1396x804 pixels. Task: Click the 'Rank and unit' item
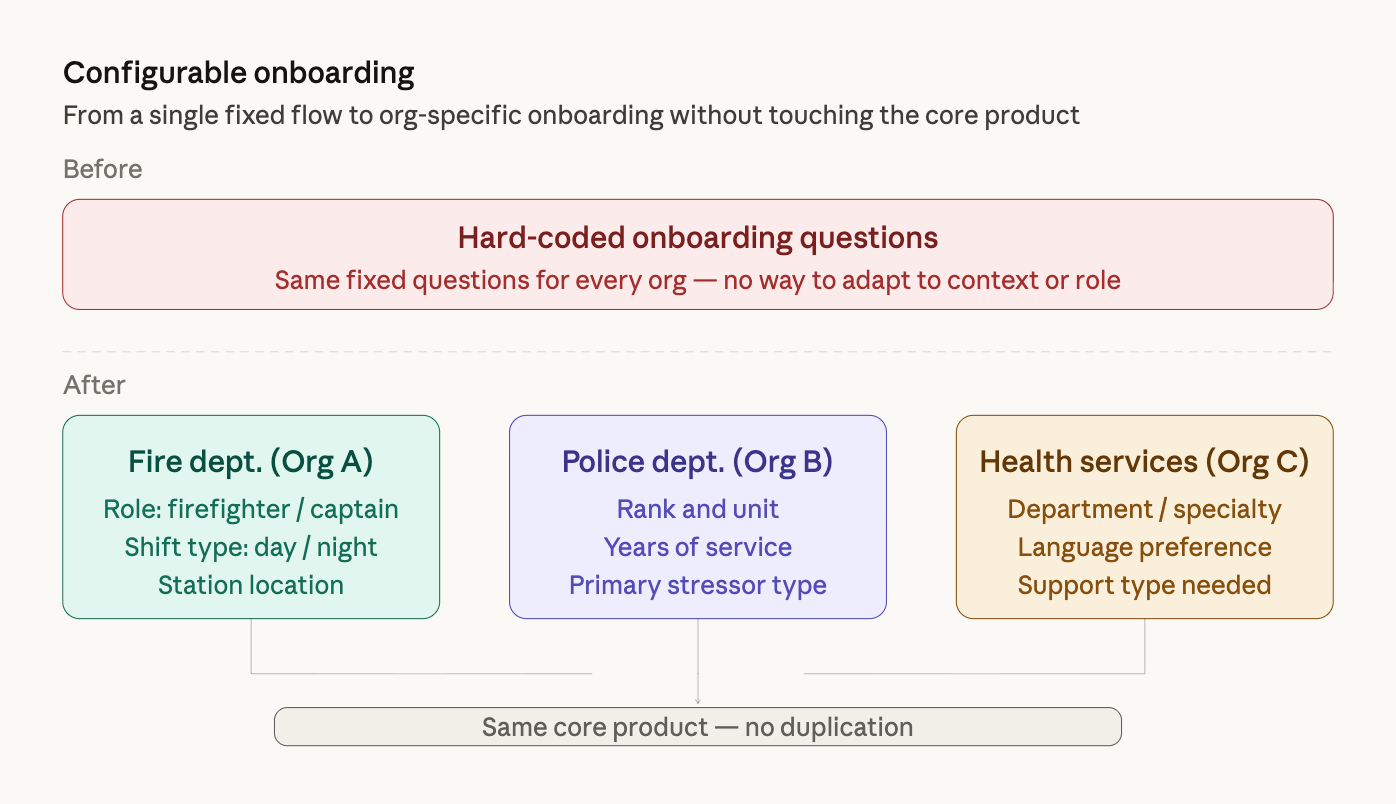697,509
